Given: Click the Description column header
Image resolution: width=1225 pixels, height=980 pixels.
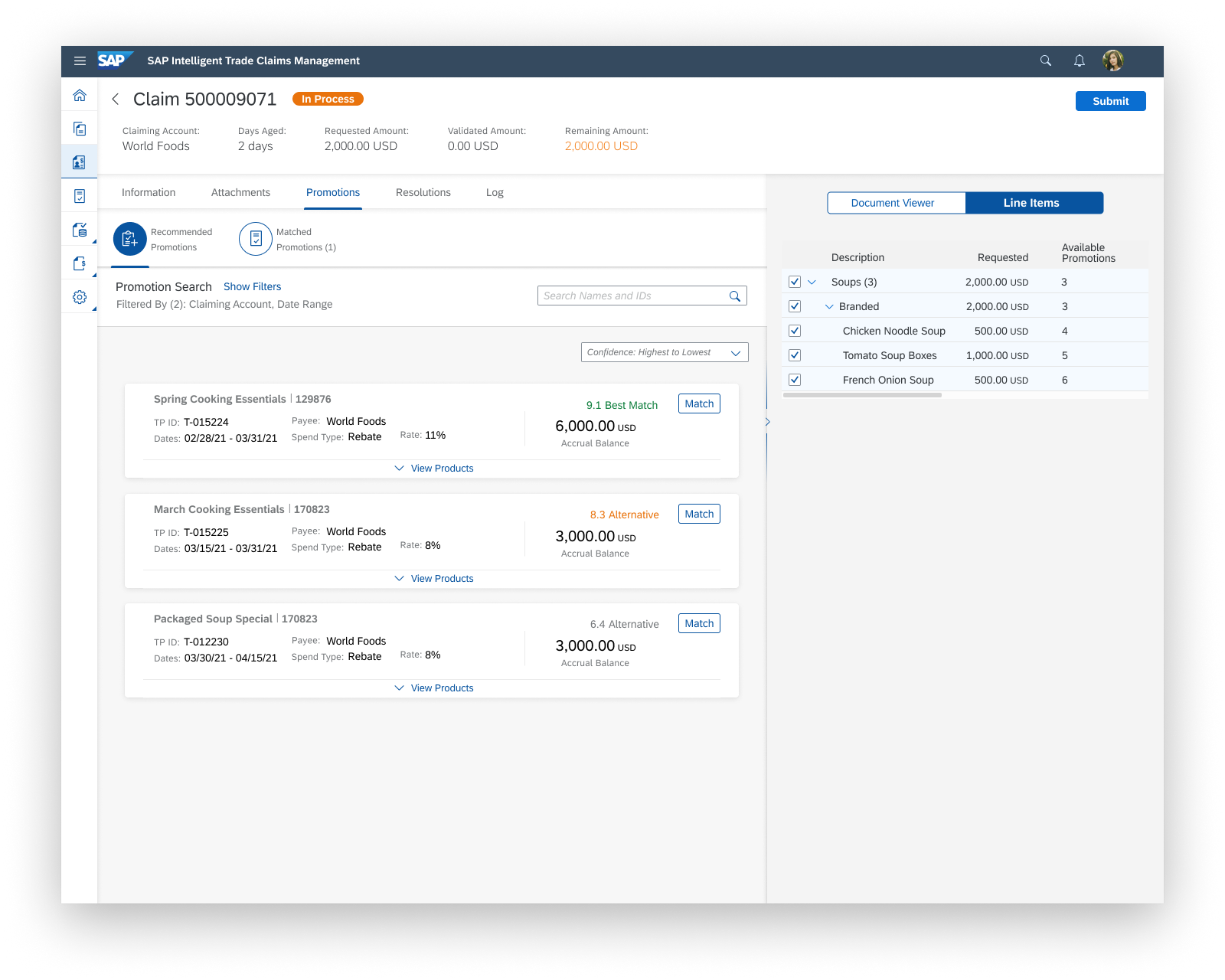Looking at the screenshot, I should (857, 257).
